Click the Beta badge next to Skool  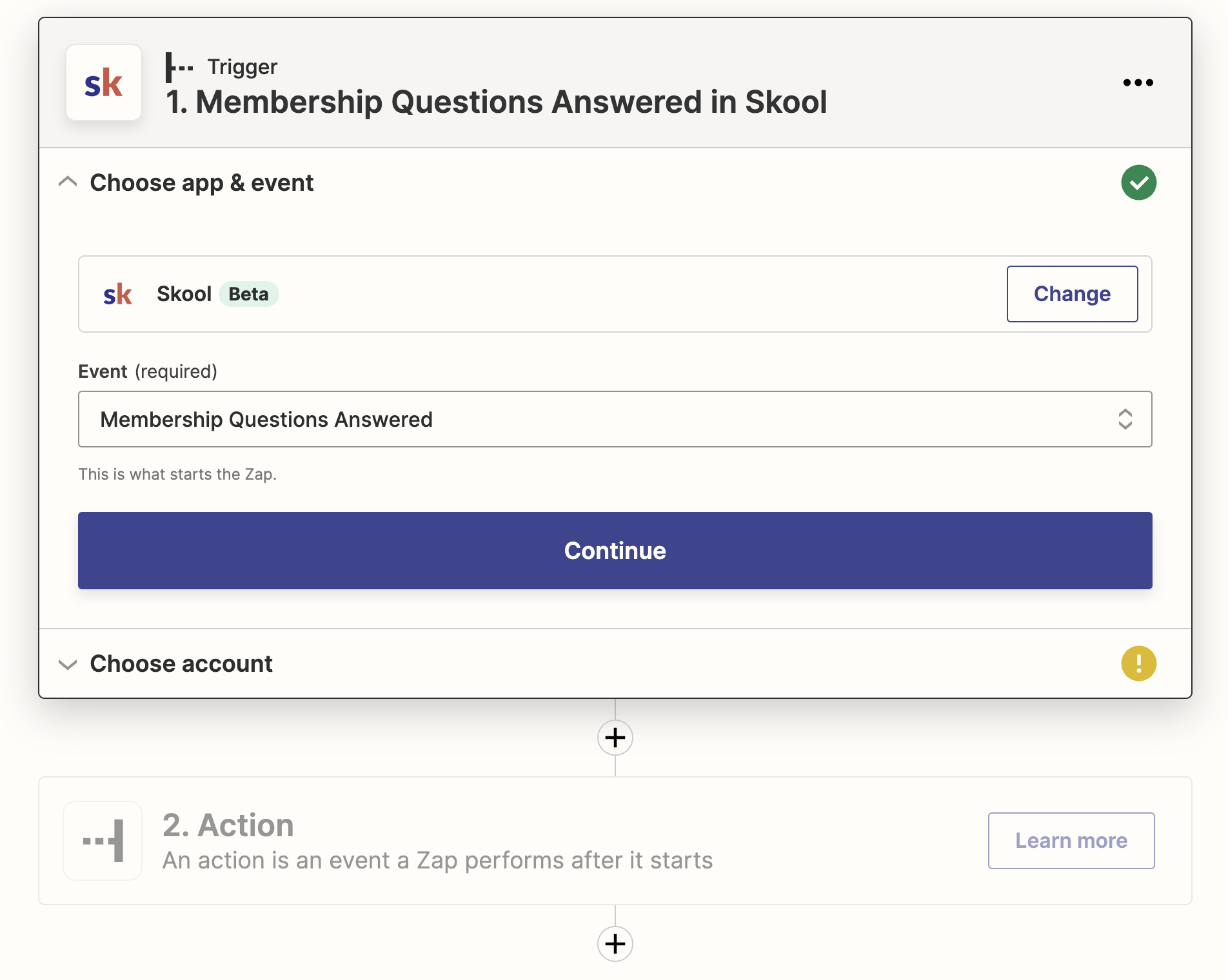(x=248, y=294)
